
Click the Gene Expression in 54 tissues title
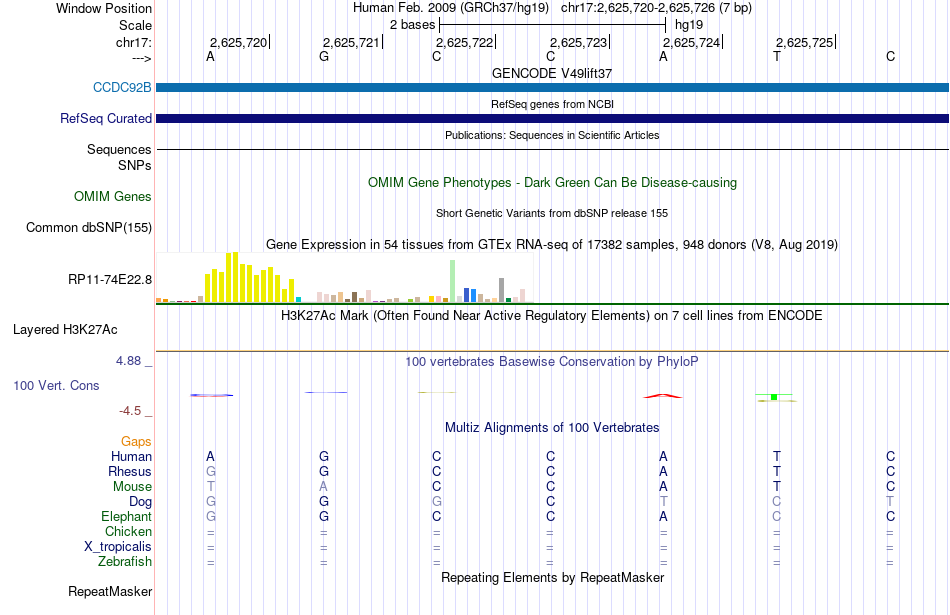pos(552,245)
